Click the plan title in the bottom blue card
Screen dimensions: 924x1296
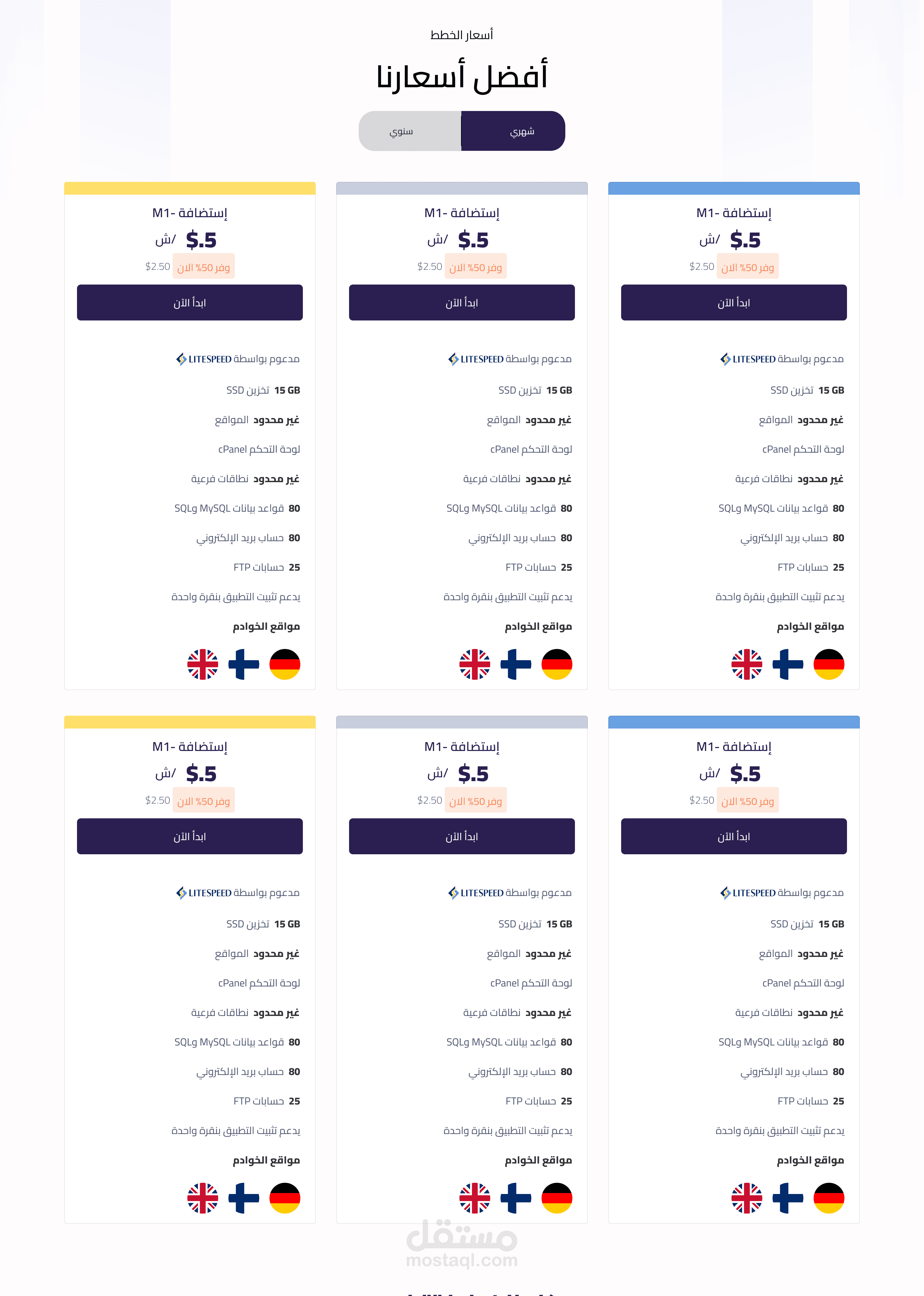click(x=733, y=746)
